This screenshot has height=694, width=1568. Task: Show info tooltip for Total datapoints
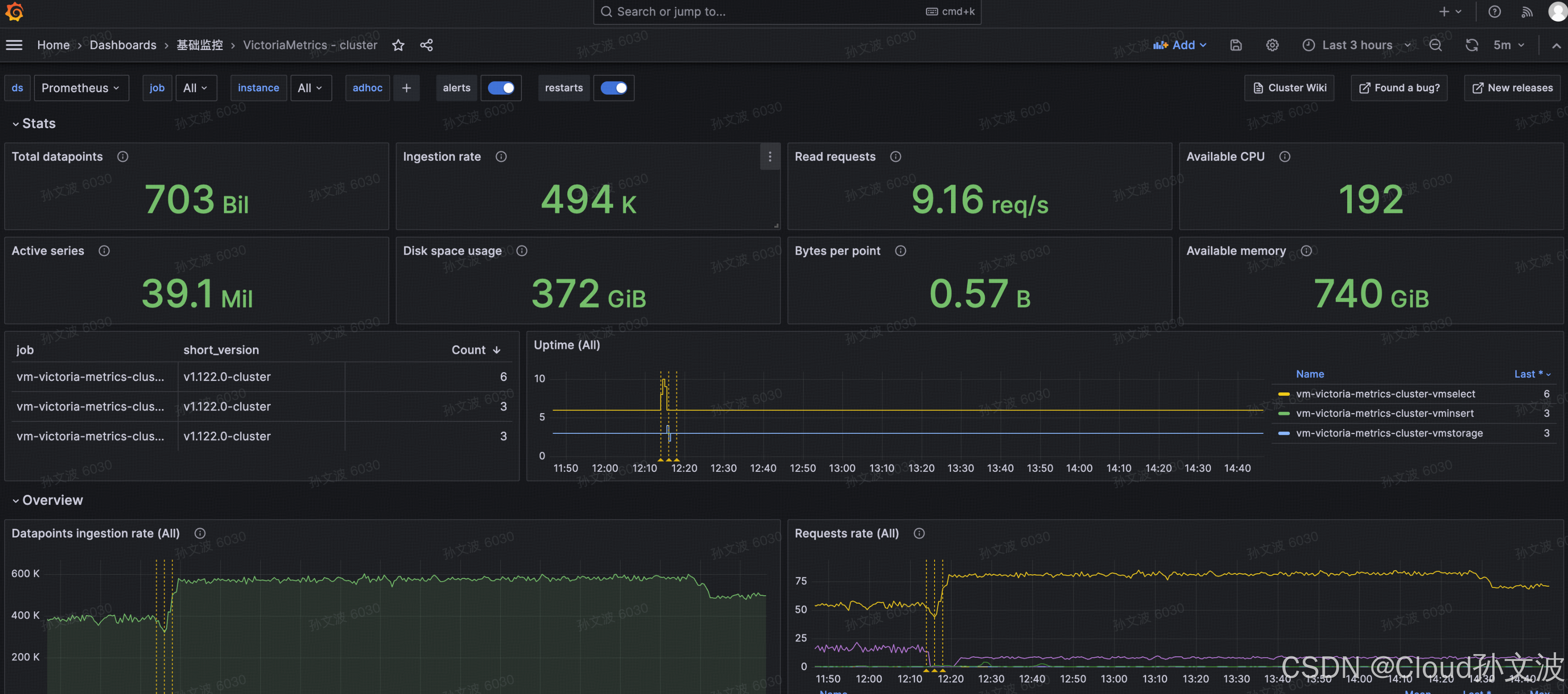coord(123,157)
